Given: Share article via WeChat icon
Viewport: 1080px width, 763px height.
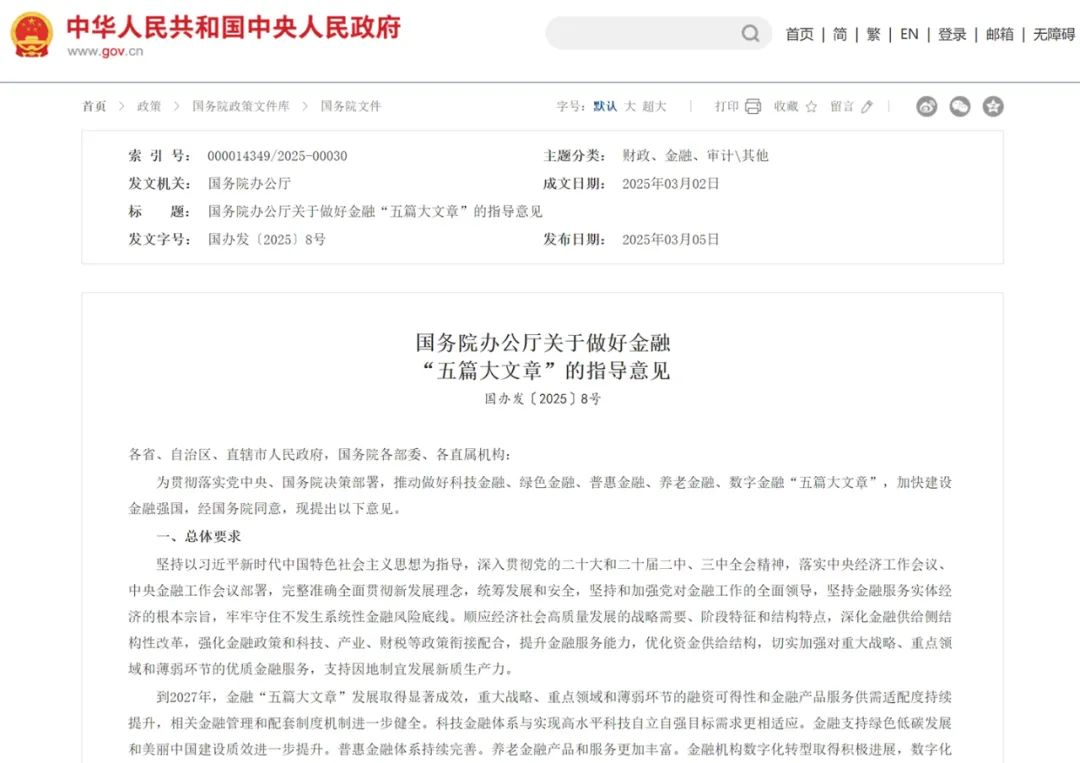Looking at the screenshot, I should coord(960,107).
